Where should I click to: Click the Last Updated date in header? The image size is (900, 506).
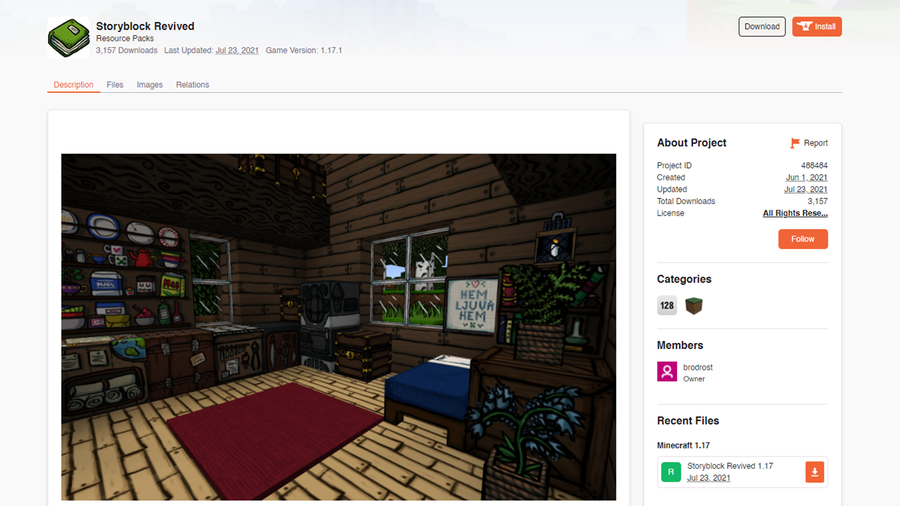click(236, 50)
